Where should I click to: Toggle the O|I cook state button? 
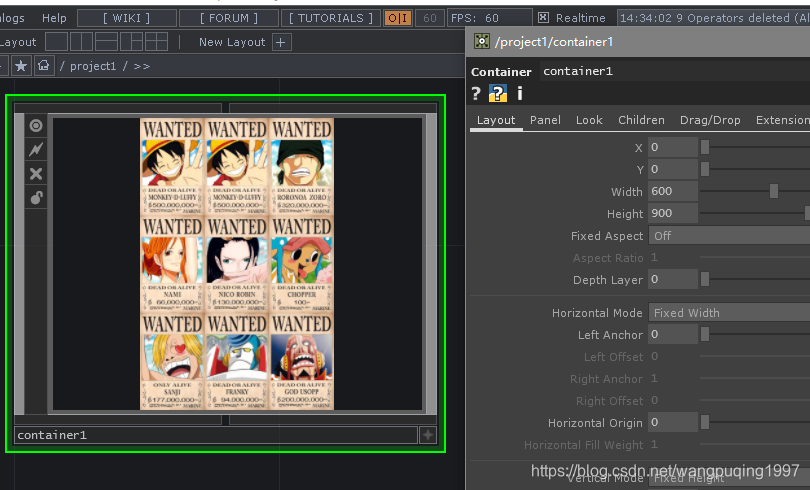tap(397, 18)
